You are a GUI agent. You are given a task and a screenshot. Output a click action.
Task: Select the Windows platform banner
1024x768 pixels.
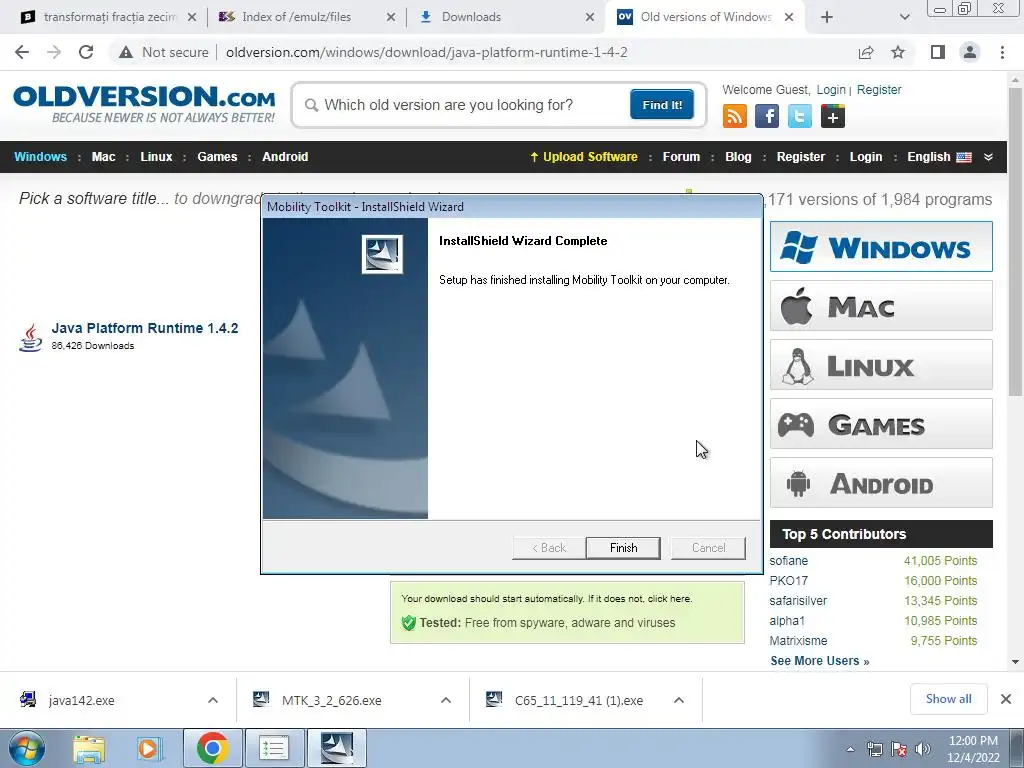coord(881,247)
